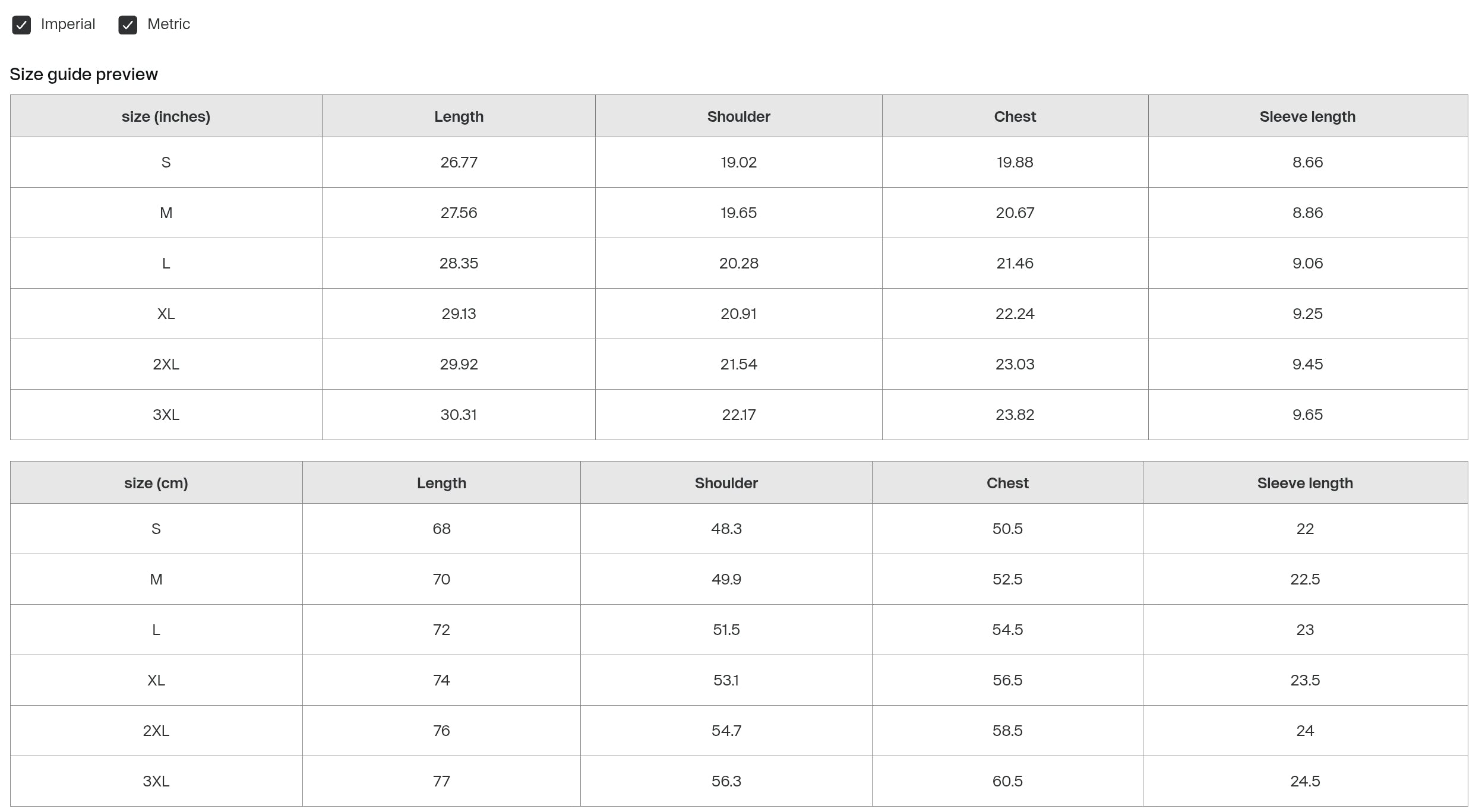Select the 26.77 length cell
The height and width of the screenshot is (812, 1482).
coord(459,162)
